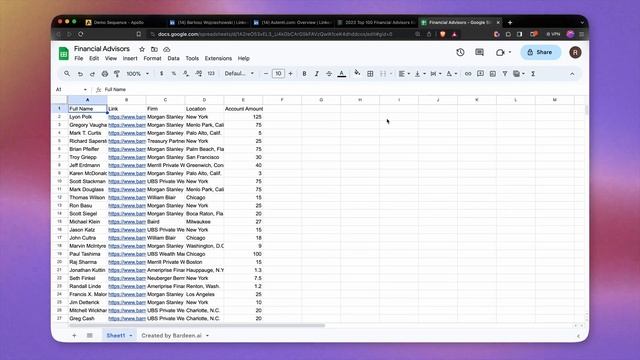Format as percent
Screen dimensions: 640x360
pos(174,74)
